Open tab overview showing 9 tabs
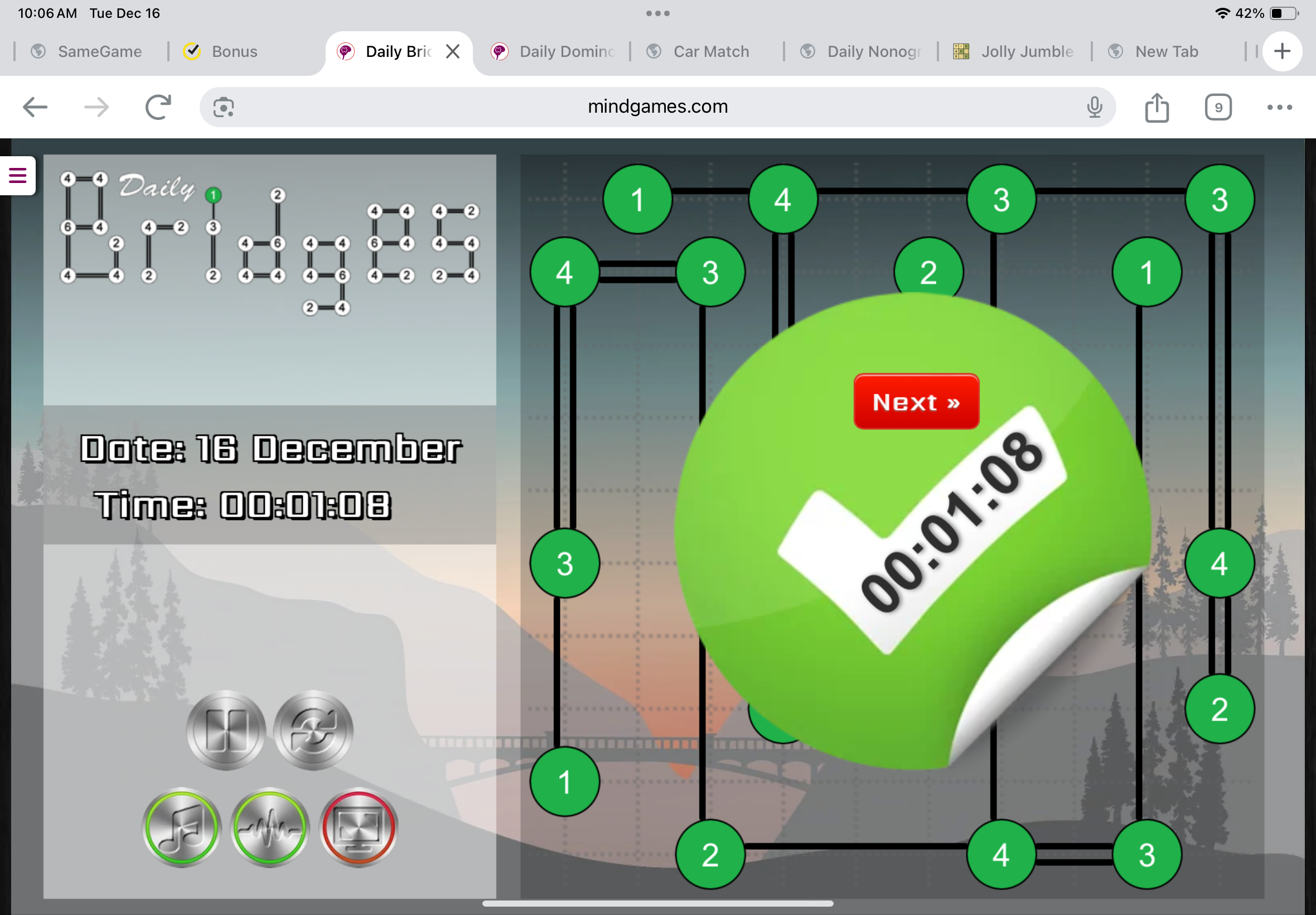This screenshot has width=1316, height=915. (x=1218, y=107)
